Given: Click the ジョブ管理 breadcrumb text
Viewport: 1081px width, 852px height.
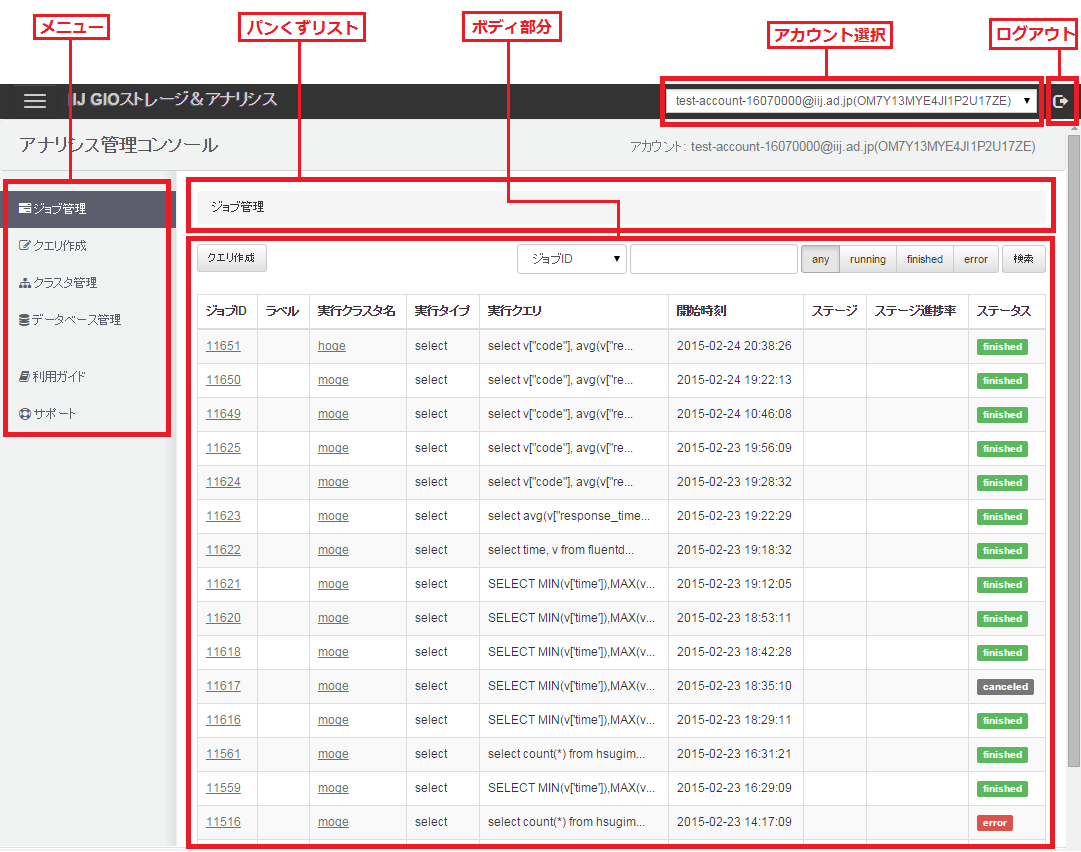Looking at the screenshot, I should pos(237,207).
